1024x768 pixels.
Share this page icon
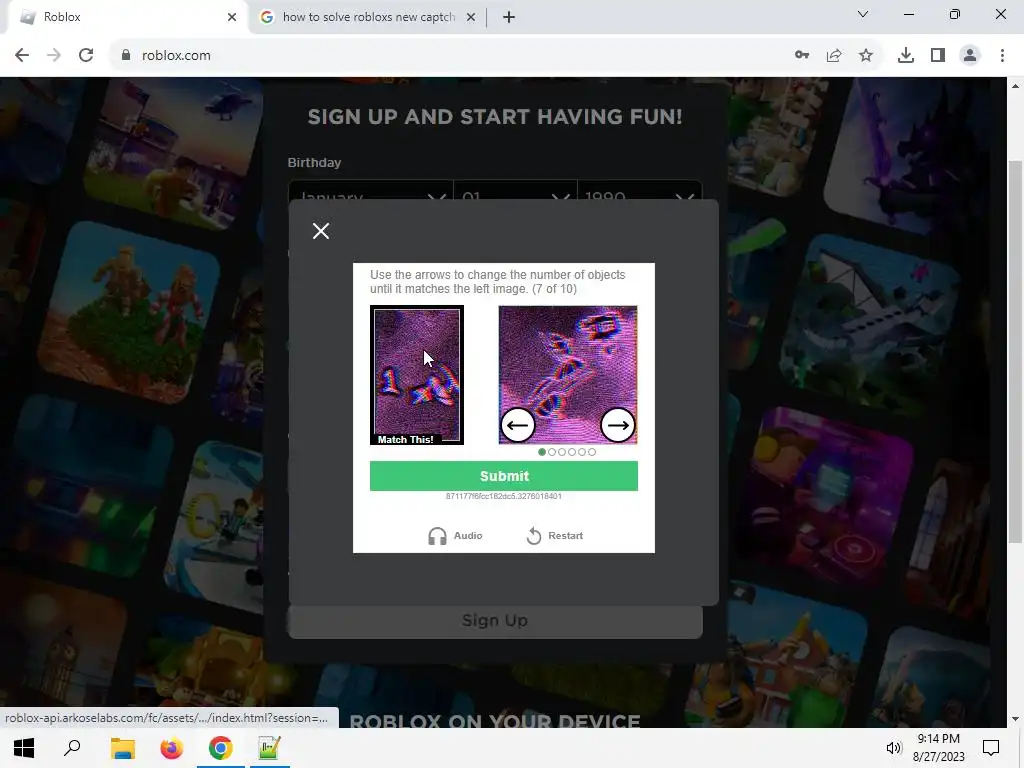coord(834,56)
